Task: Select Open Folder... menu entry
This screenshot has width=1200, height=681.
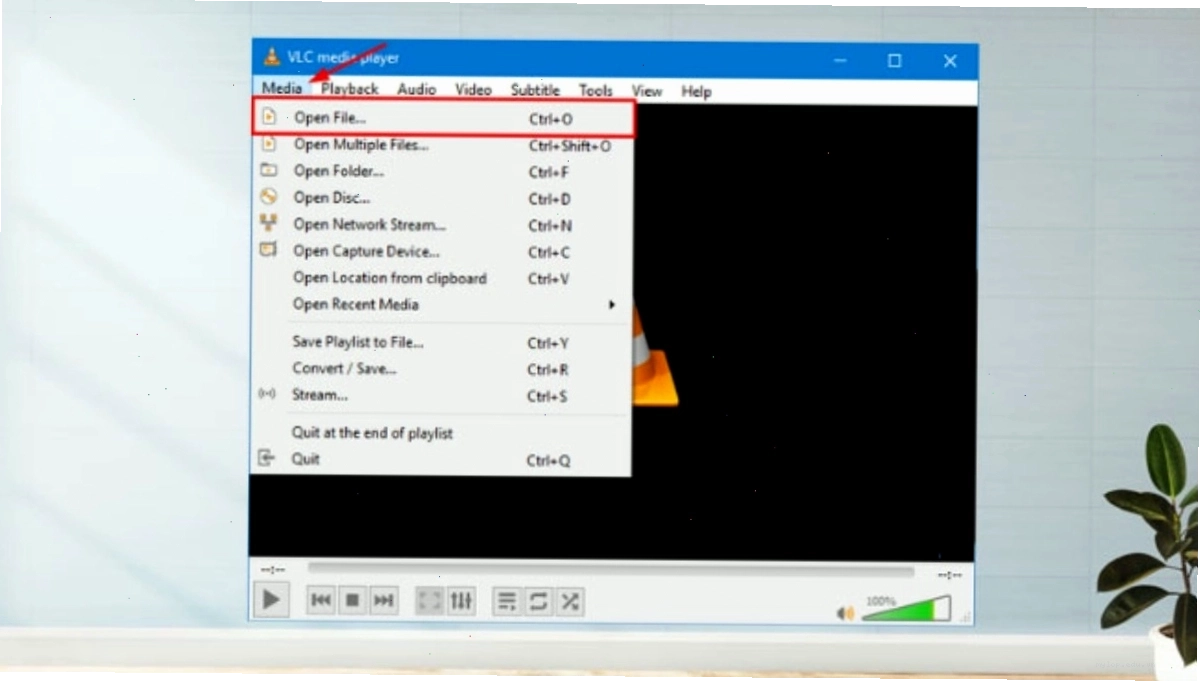Action: (443, 171)
